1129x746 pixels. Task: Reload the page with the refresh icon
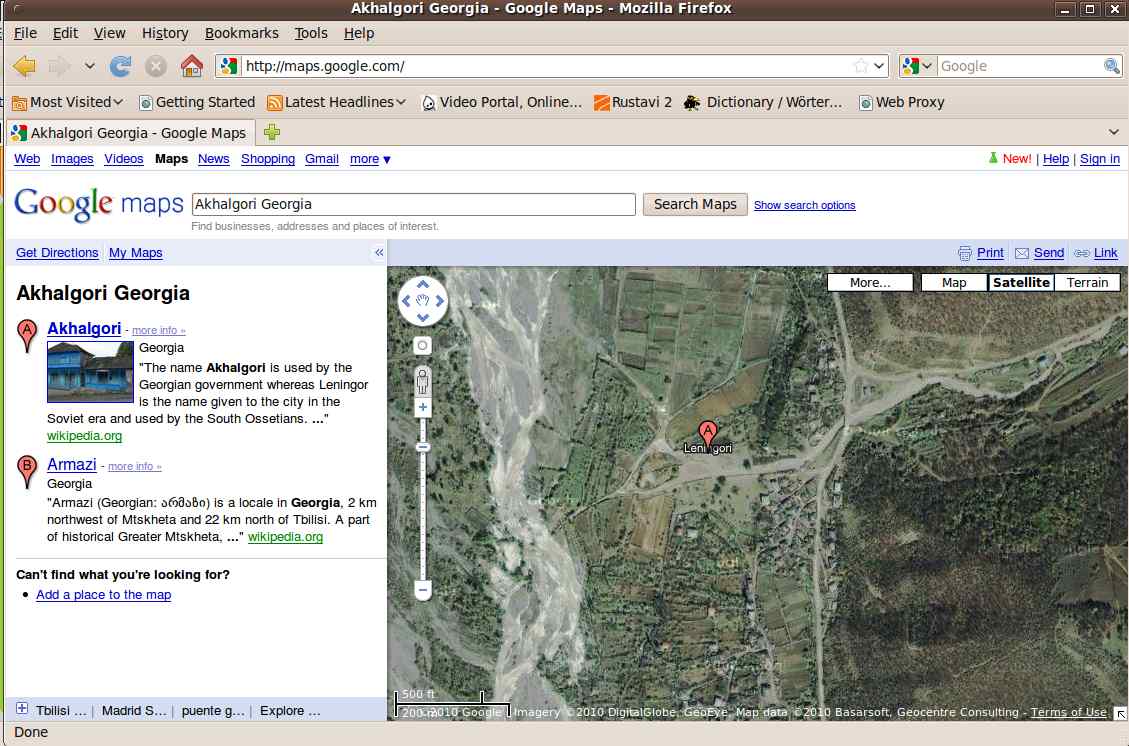[x=120, y=66]
